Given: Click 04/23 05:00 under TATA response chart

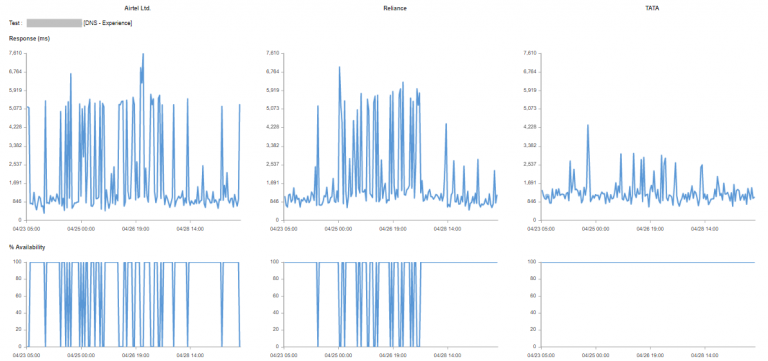Looking at the screenshot, I should [x=542, y=229].
